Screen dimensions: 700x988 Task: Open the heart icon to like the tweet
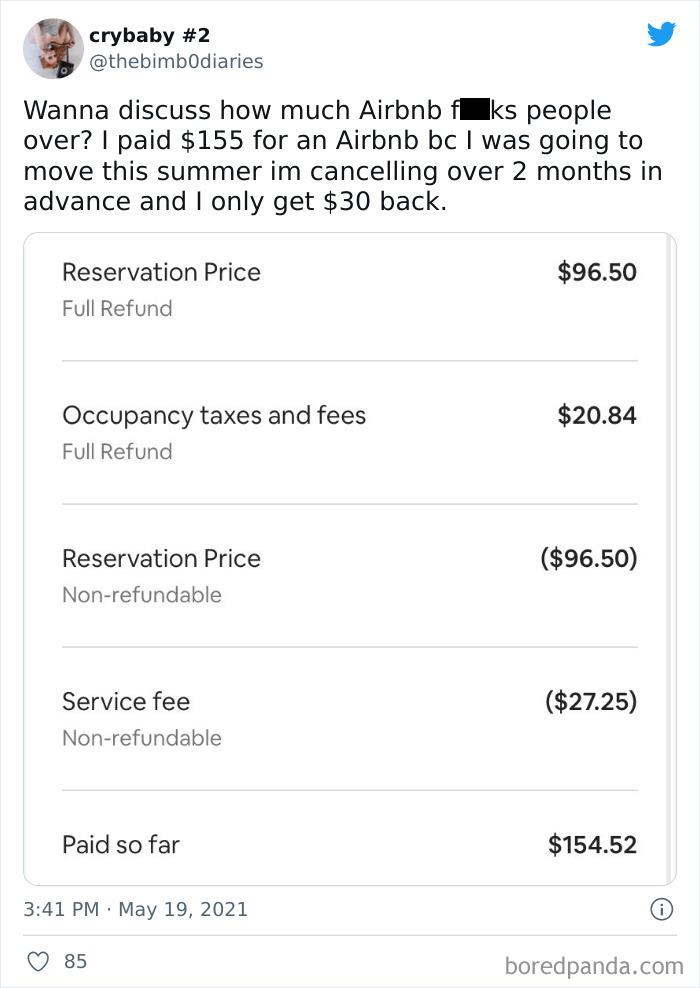click(x=36, y=961)
